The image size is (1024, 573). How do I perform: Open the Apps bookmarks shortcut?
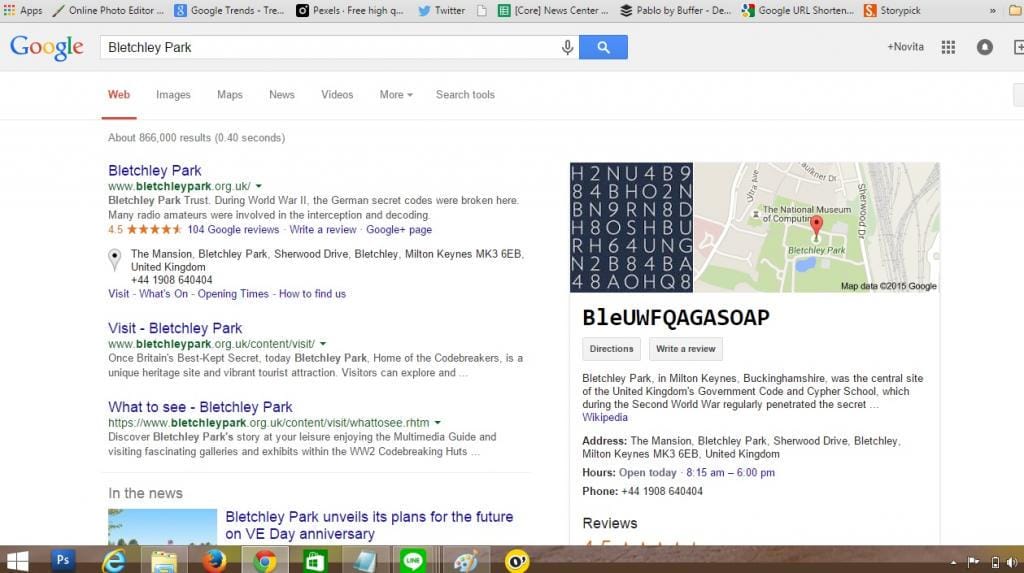click(23, 10)
